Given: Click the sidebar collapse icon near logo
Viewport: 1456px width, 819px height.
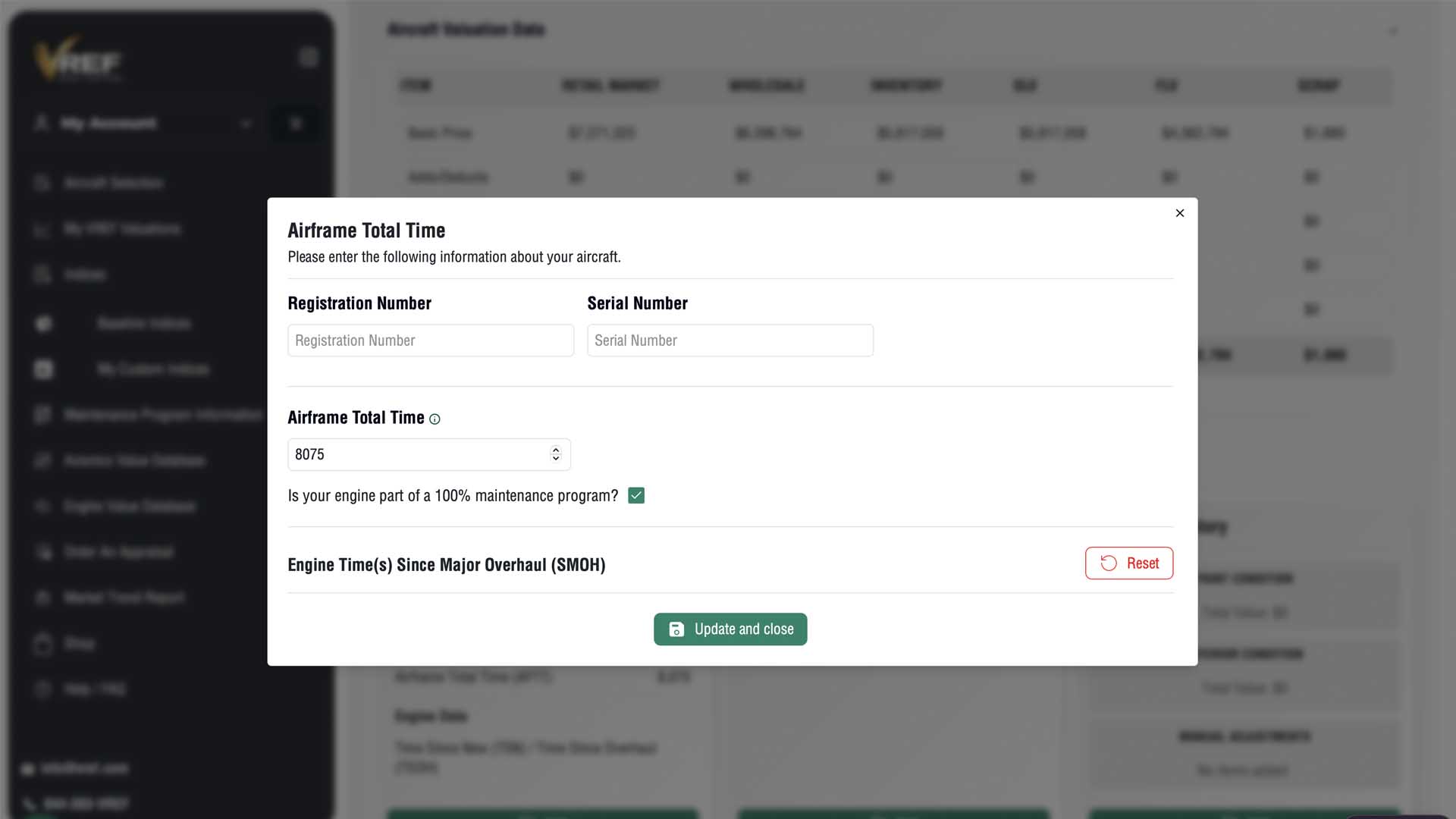Looking at the screenshot, I should point(309,58).
